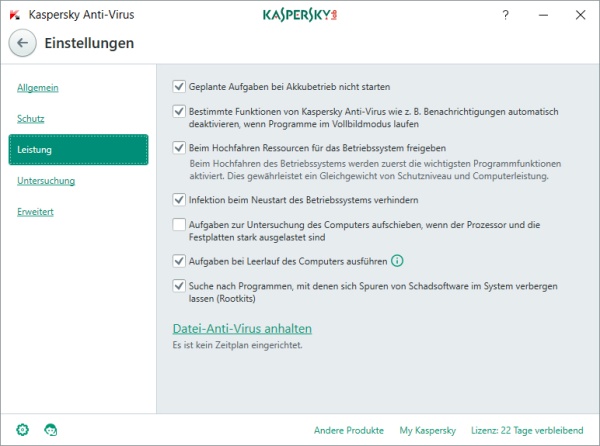Open support via the headset face icon
The width and height of the screenshot is (600, 446).
point(51,430)
